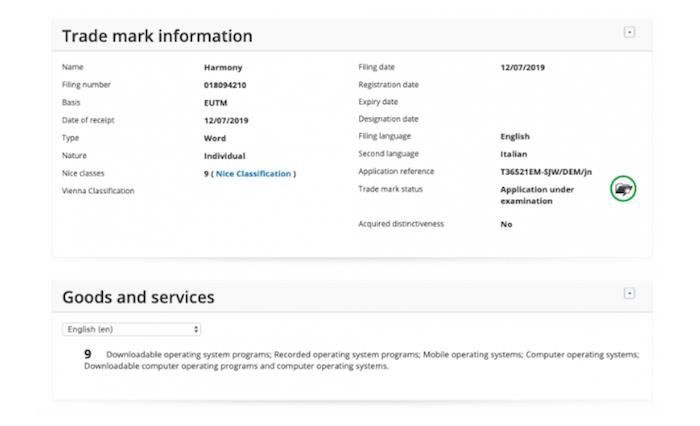Click the Designation date label

pyautogui.click(x=388, y=119)
